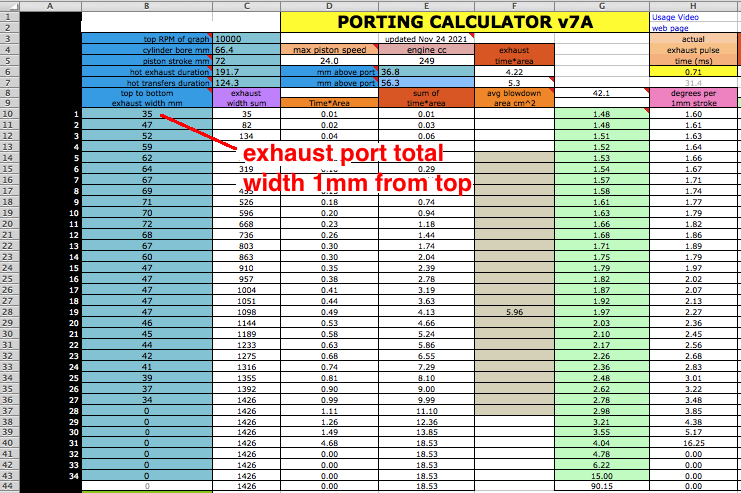Click the 'cylinder bore mm' label
Viewport: 741px width, 493px height.
[x=147, y=50]
